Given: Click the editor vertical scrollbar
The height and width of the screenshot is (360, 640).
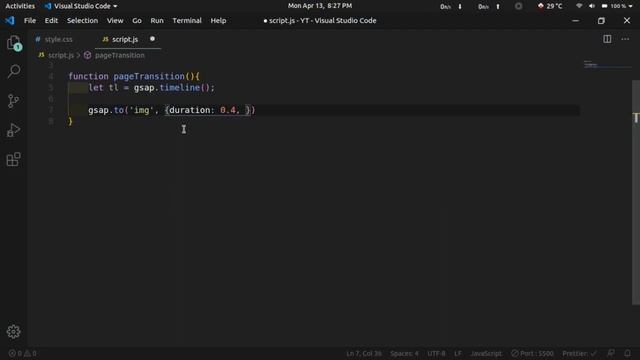Looking at the screenshot, I should point(636,192).
